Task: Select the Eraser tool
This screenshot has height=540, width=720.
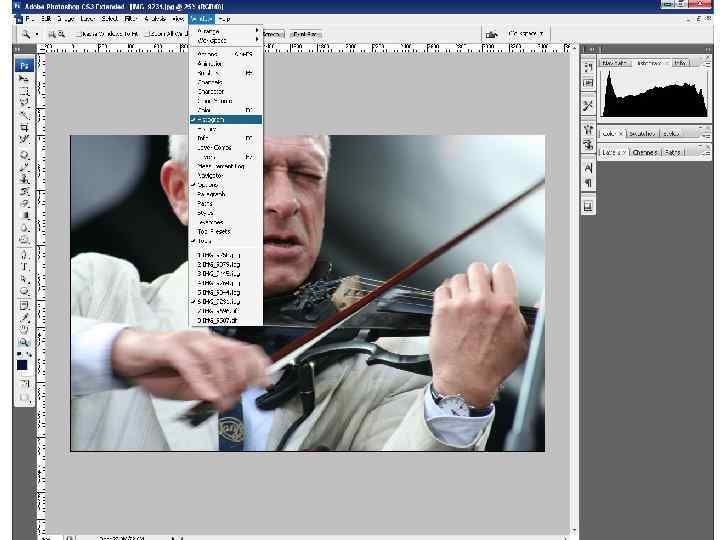Action: (24, 203)
